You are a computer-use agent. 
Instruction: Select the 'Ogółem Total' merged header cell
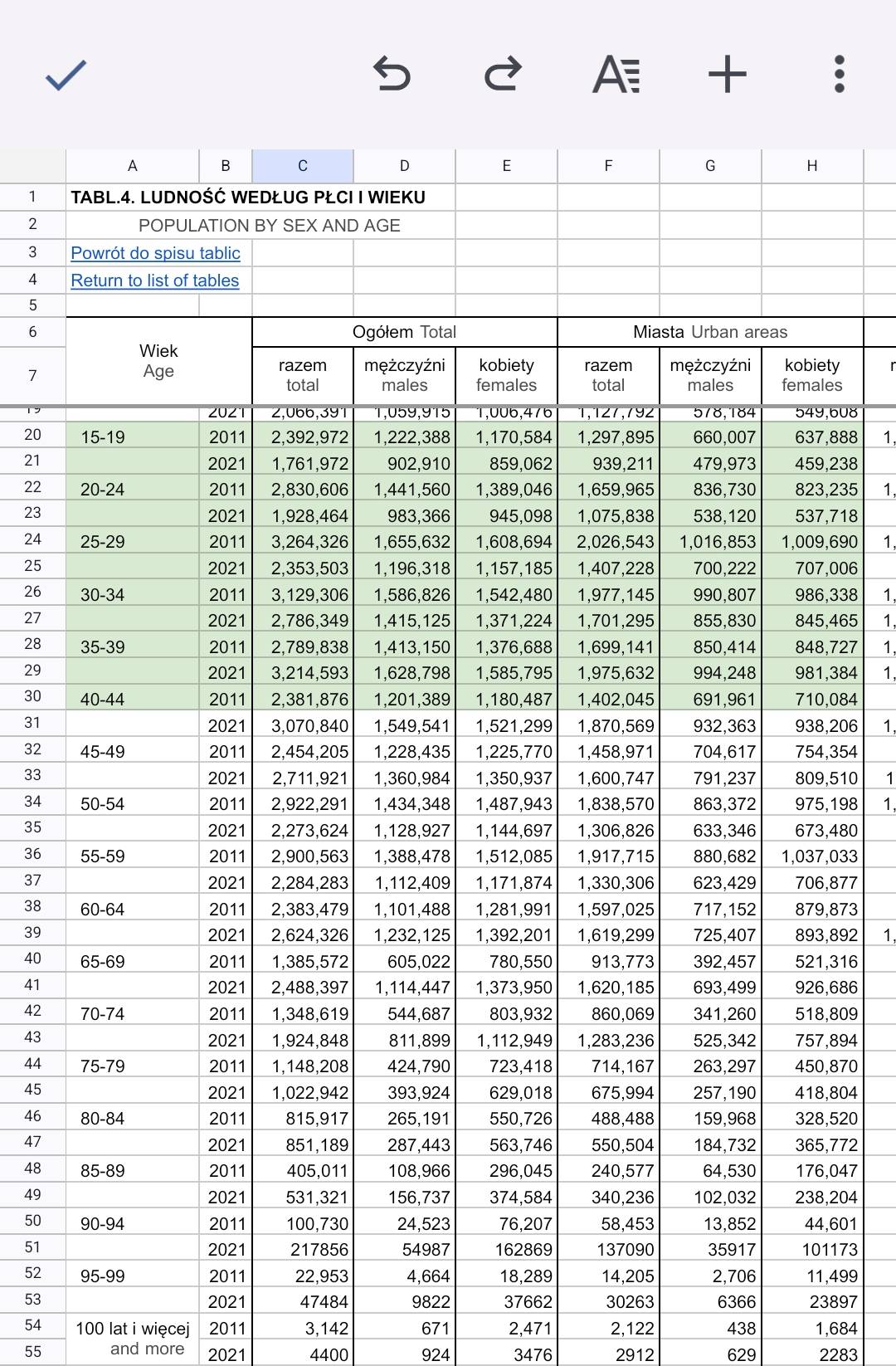coord(404,332)
